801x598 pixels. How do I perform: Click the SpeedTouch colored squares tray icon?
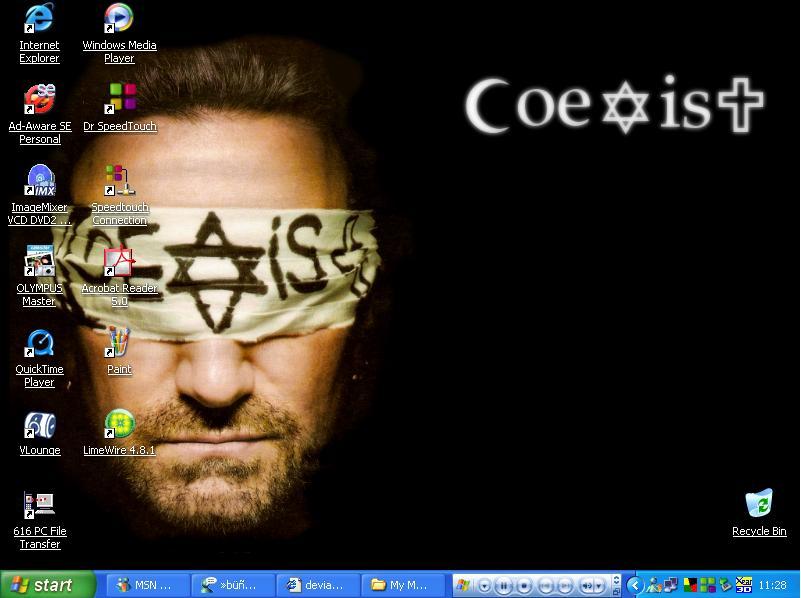(708, 585)
